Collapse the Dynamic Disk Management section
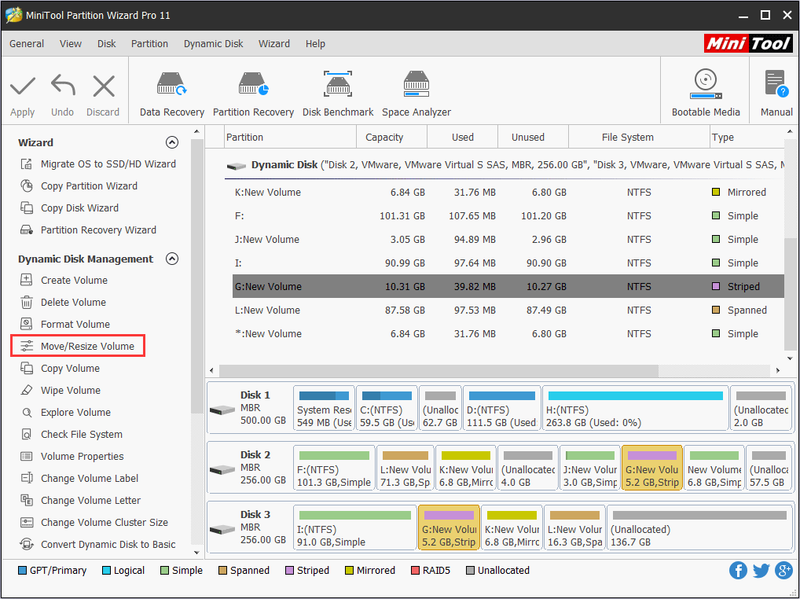 tap(172, 259)
